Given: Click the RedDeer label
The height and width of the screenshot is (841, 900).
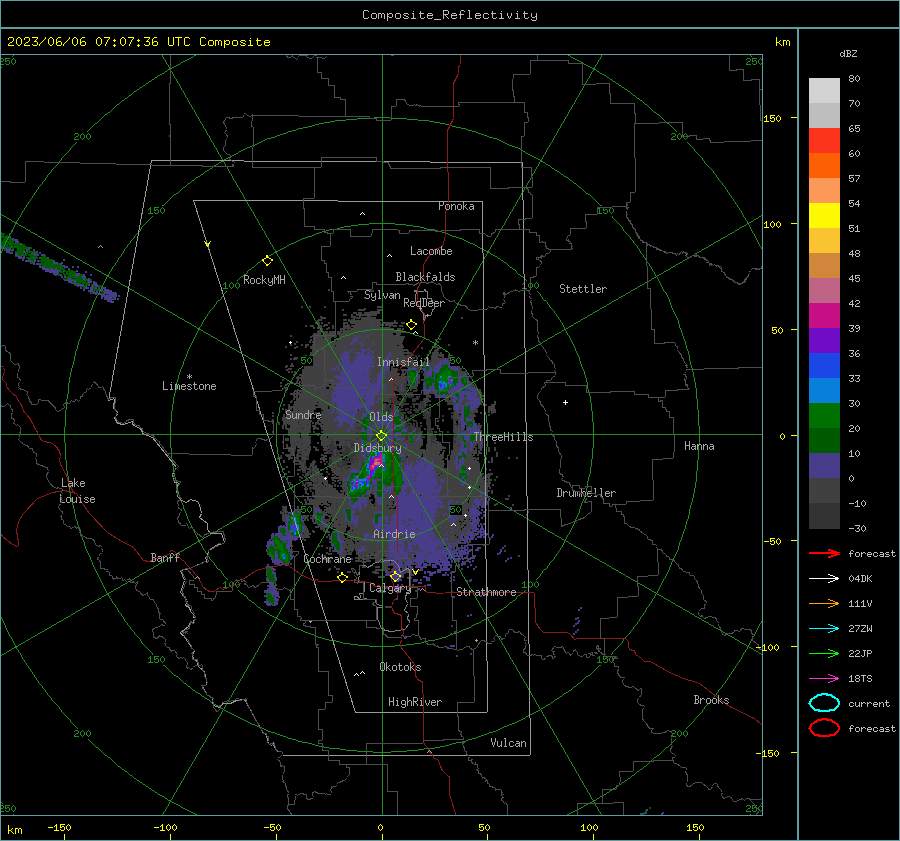Looking at the screenshot, I should [x=424, y=303].
